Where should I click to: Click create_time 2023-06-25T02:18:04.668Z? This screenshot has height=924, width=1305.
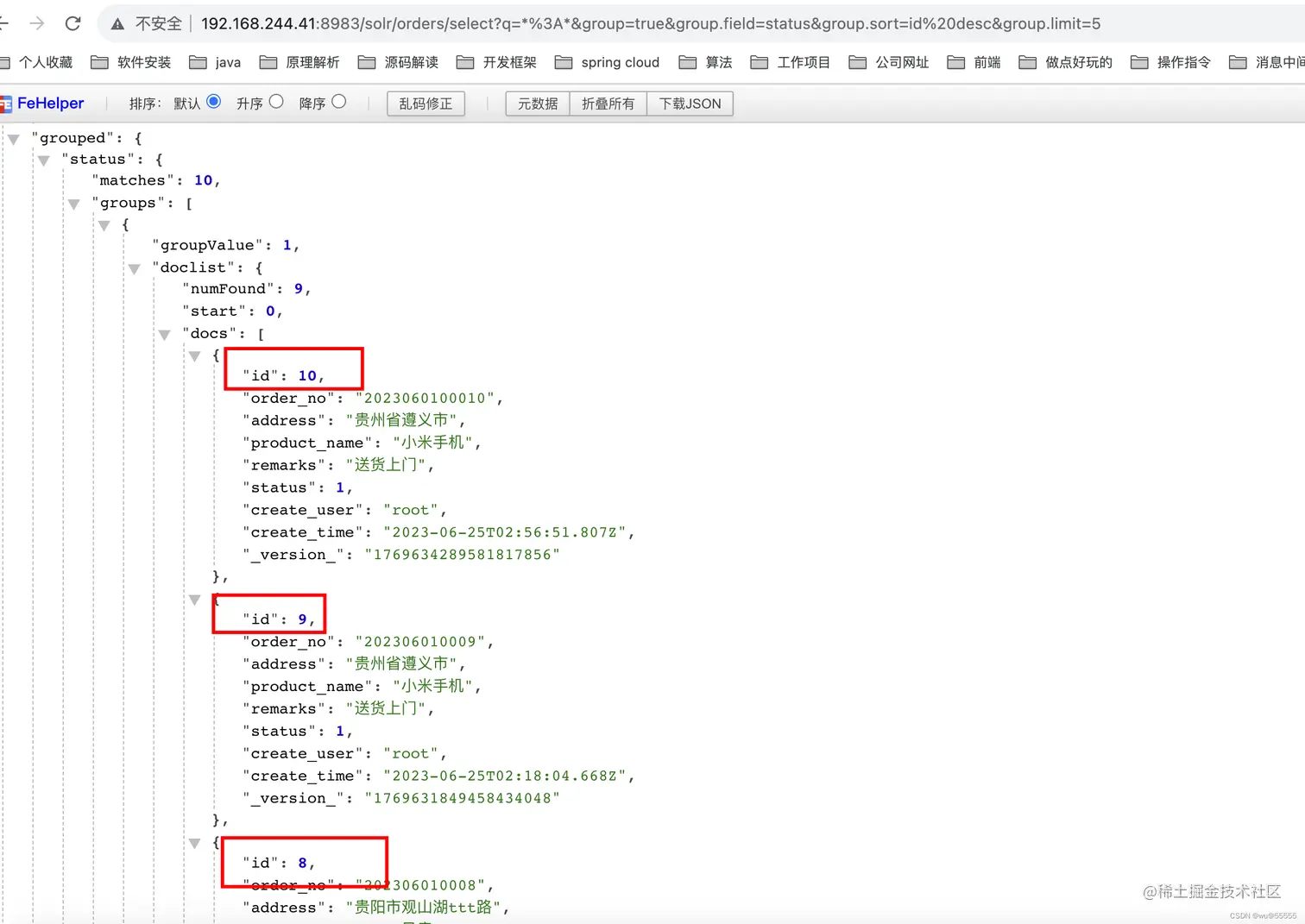tap(505, 776)
